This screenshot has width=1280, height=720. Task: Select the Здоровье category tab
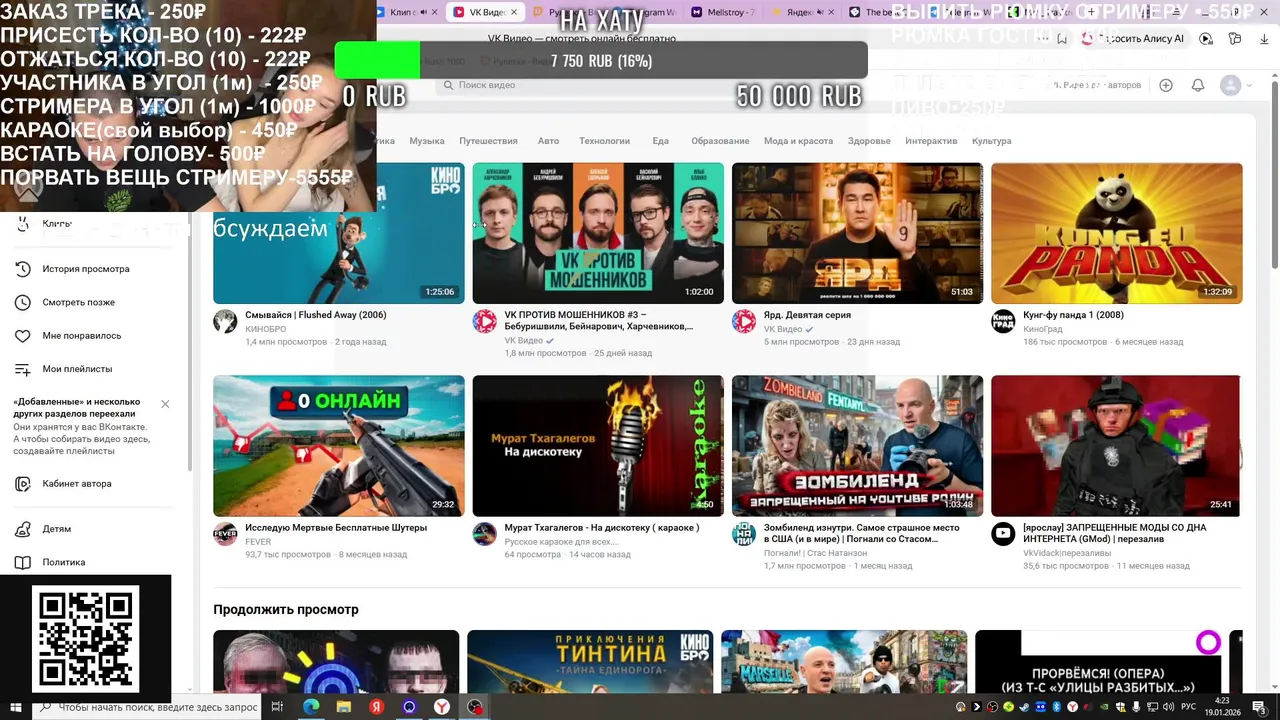point(869,141)
